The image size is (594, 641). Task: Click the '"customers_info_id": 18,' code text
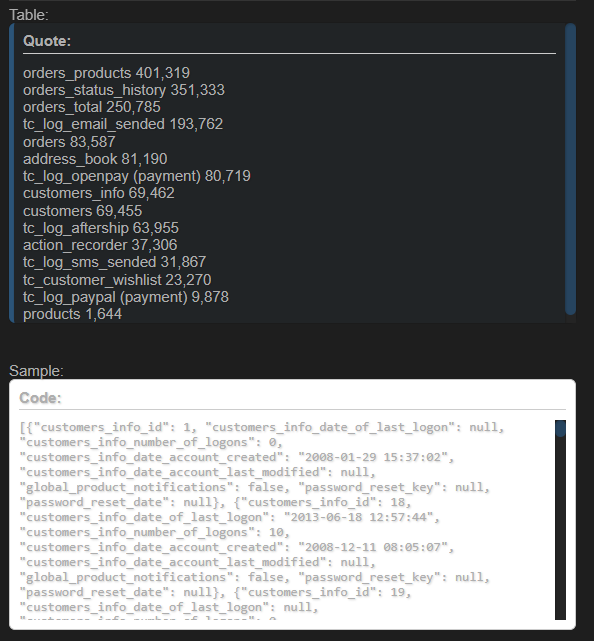(x=323, y=502)
